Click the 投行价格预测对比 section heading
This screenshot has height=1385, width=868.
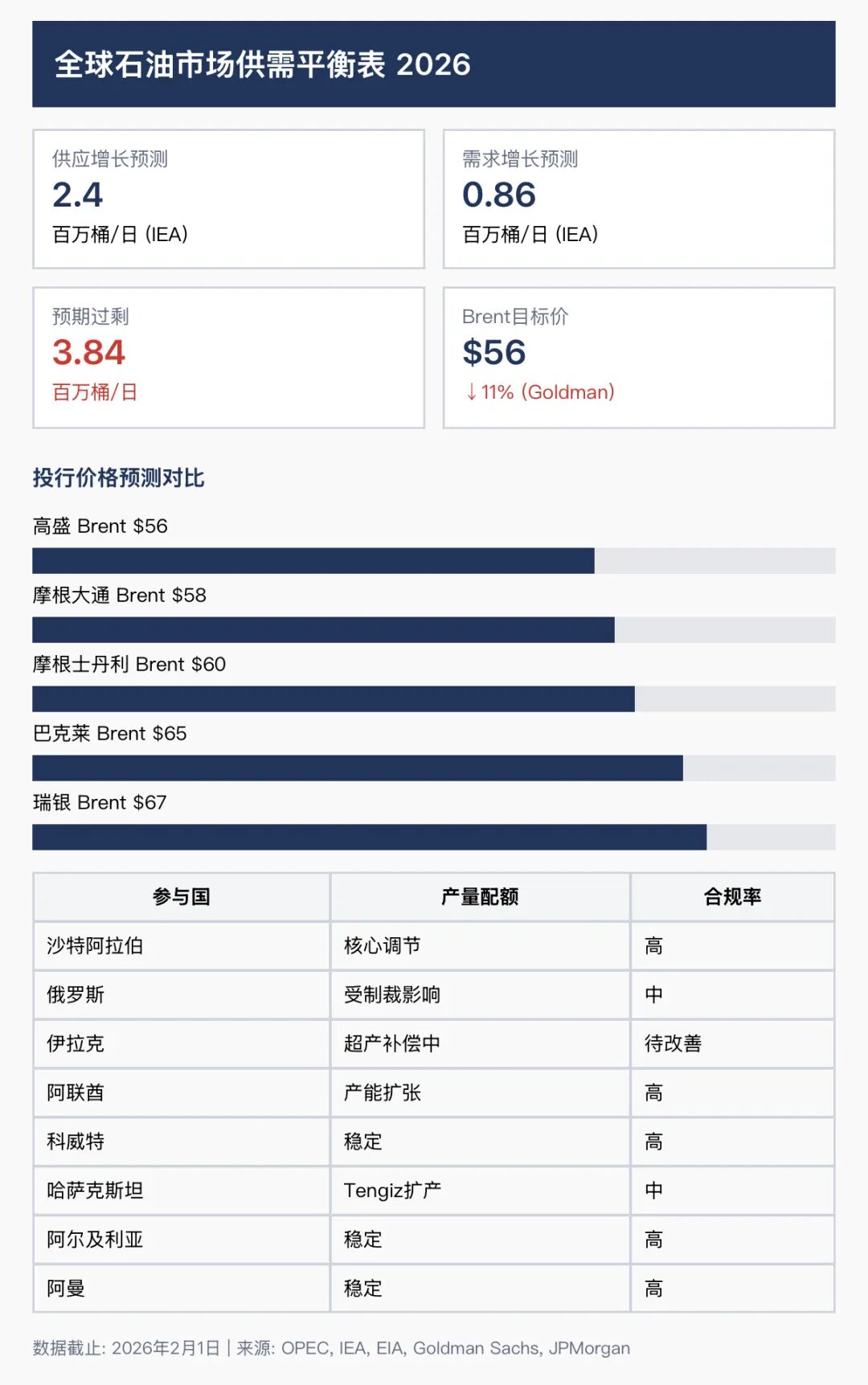[x=119, y=477]
